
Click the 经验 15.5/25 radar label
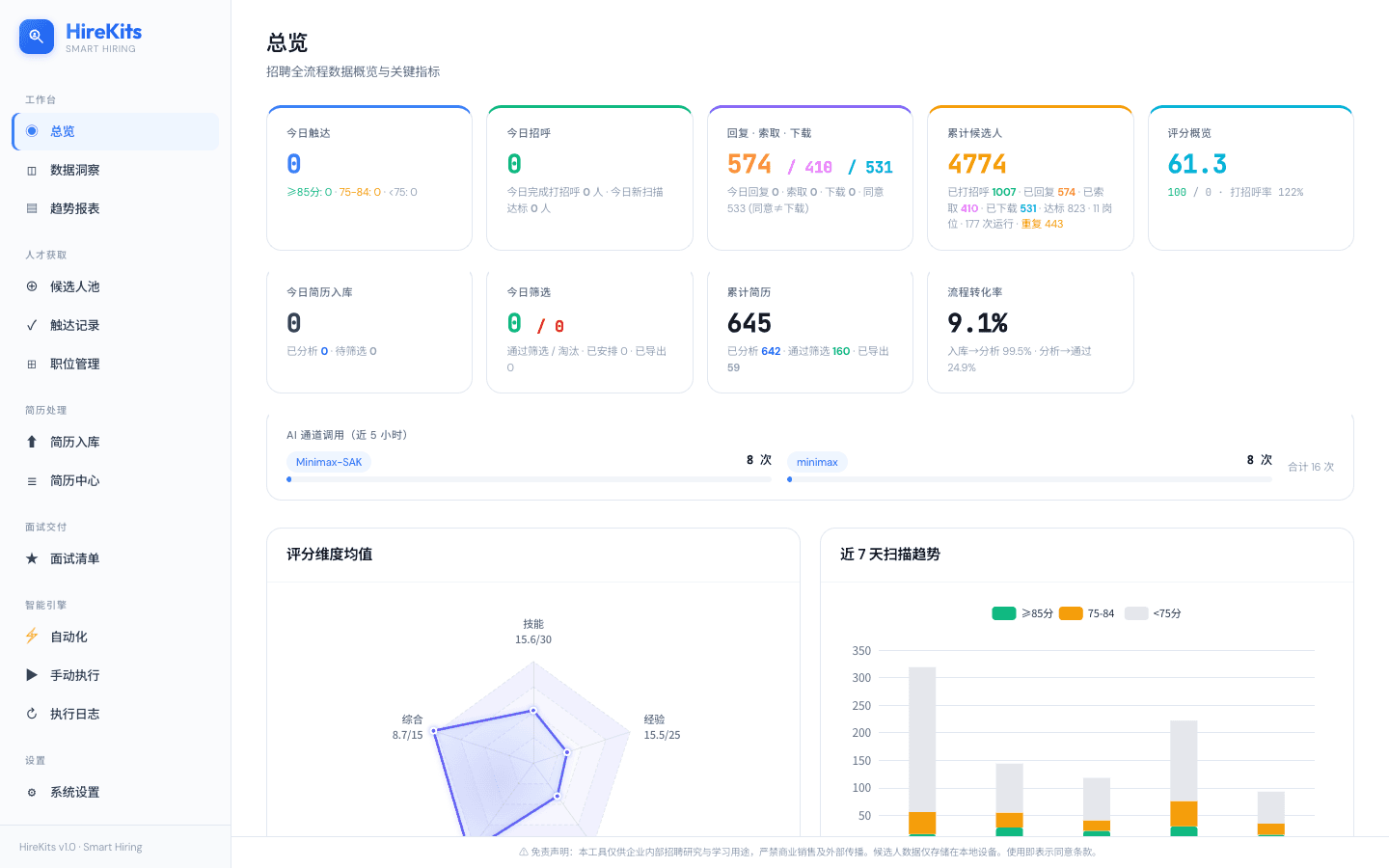[662, 727]
